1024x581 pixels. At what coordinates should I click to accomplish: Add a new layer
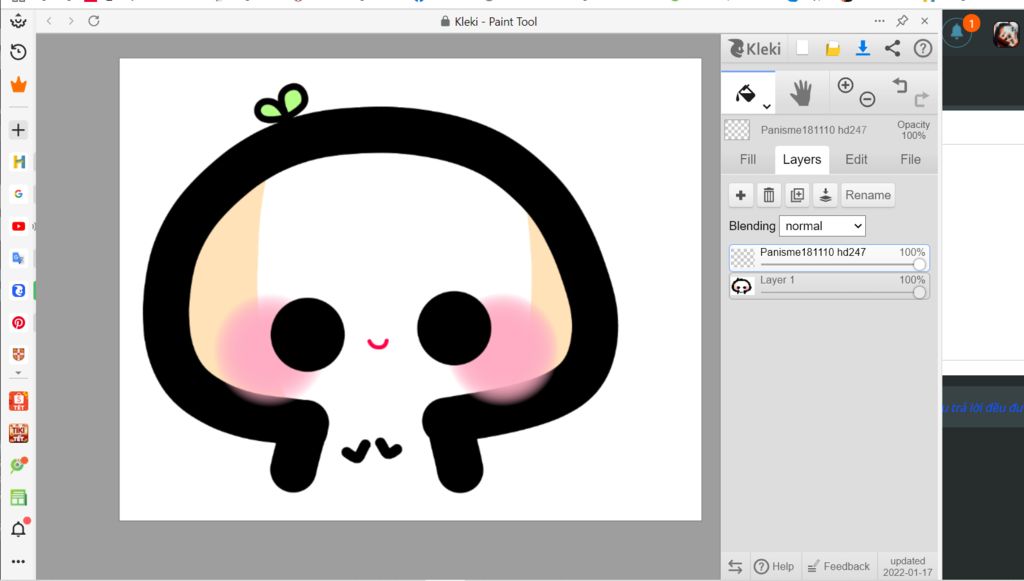(741, 195)
